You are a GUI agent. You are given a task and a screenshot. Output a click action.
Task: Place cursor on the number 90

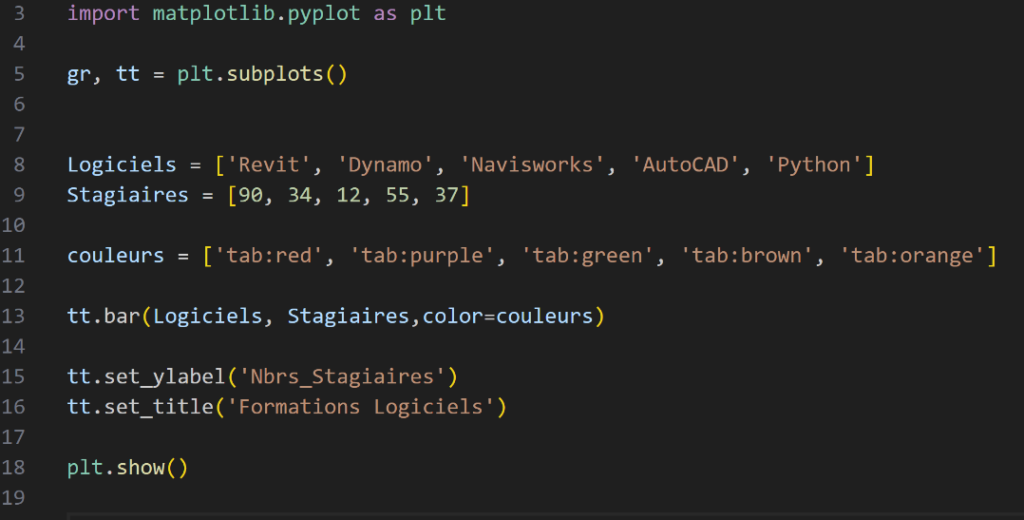click(250, 195)
